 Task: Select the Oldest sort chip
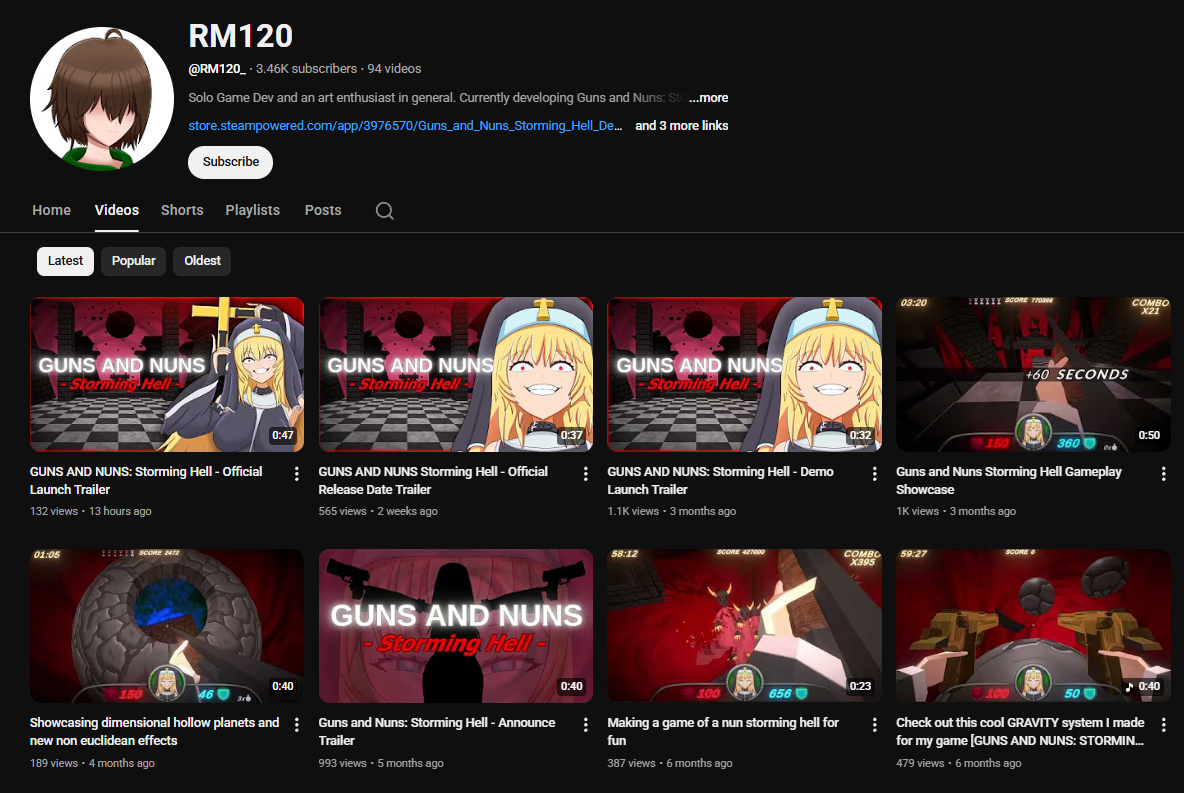[202, 261]
